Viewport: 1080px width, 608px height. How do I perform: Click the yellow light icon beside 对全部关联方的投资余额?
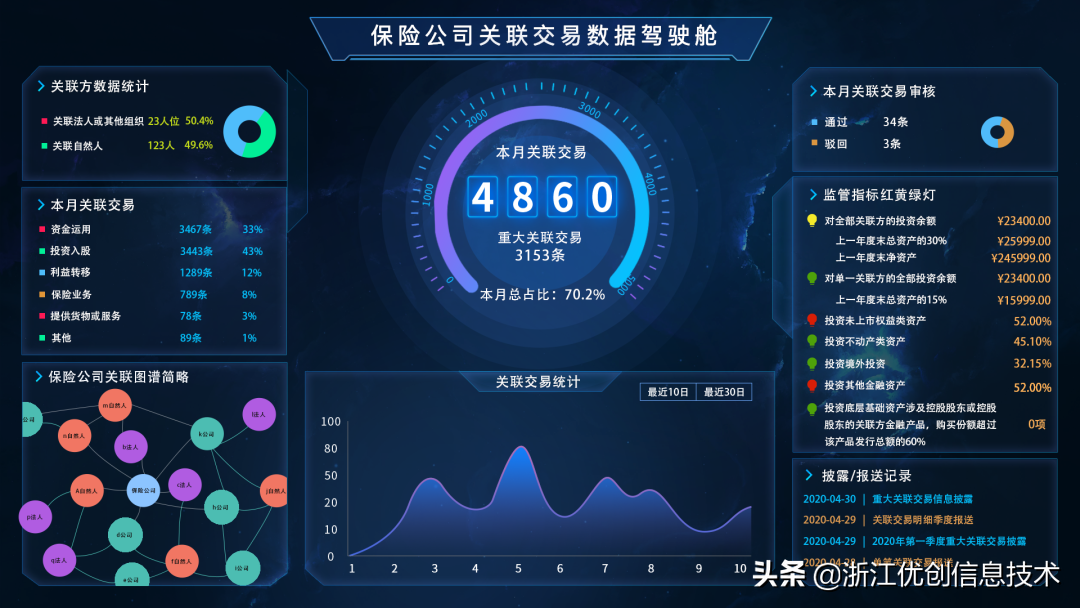click(811, 220)
